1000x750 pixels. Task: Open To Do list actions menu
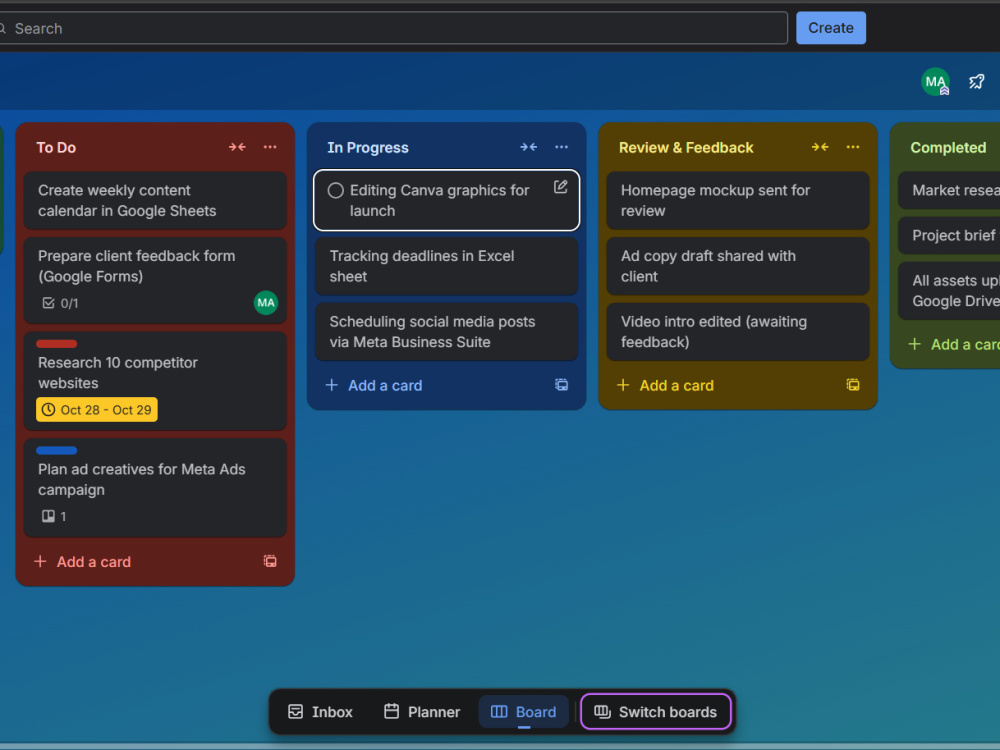[270, 147]
